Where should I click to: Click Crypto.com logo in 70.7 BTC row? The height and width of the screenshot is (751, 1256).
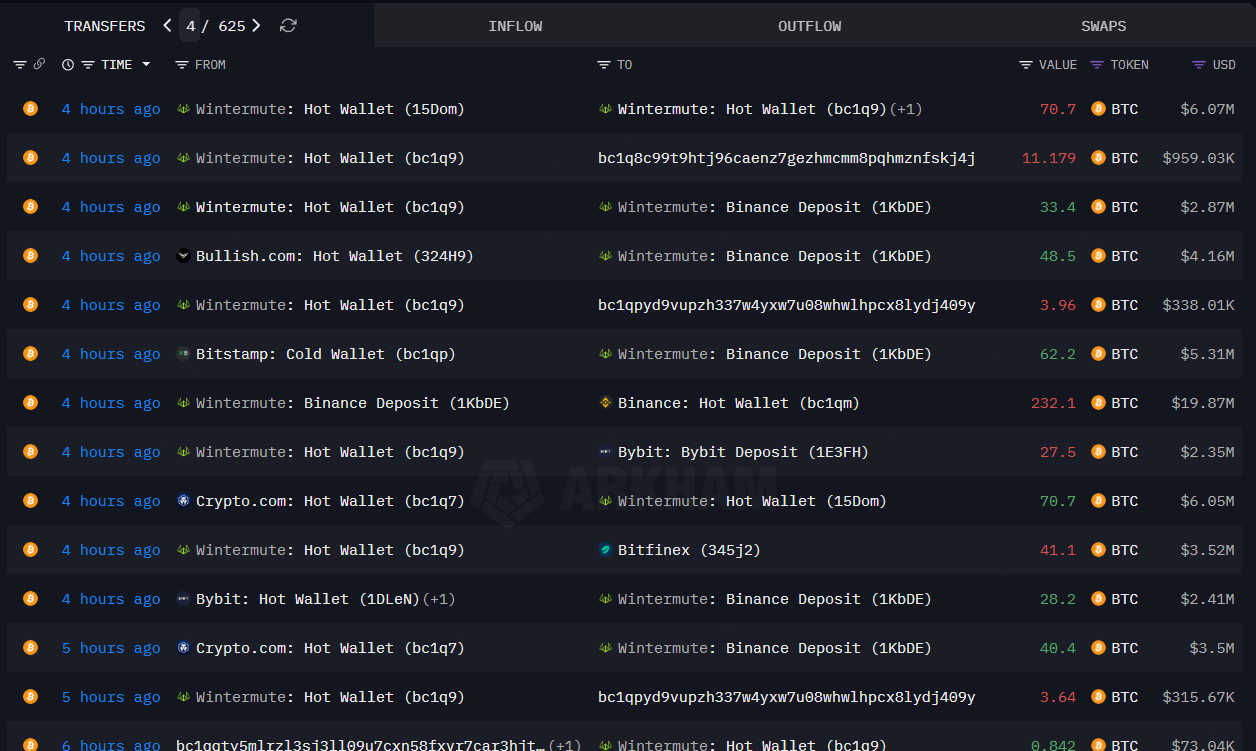(x=183, y=501)
